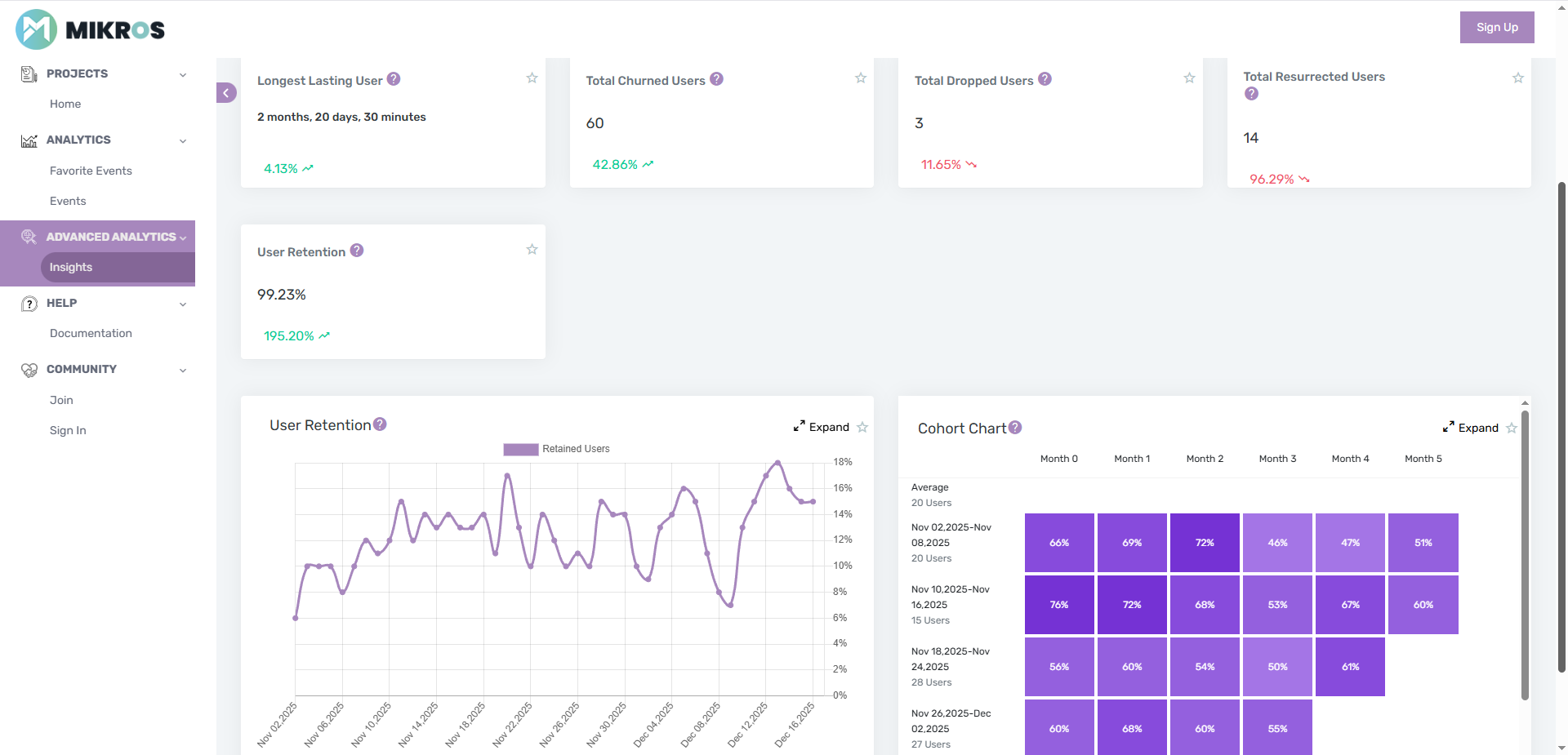Click the Help question-mark icon in sidebar

[29, 303]
